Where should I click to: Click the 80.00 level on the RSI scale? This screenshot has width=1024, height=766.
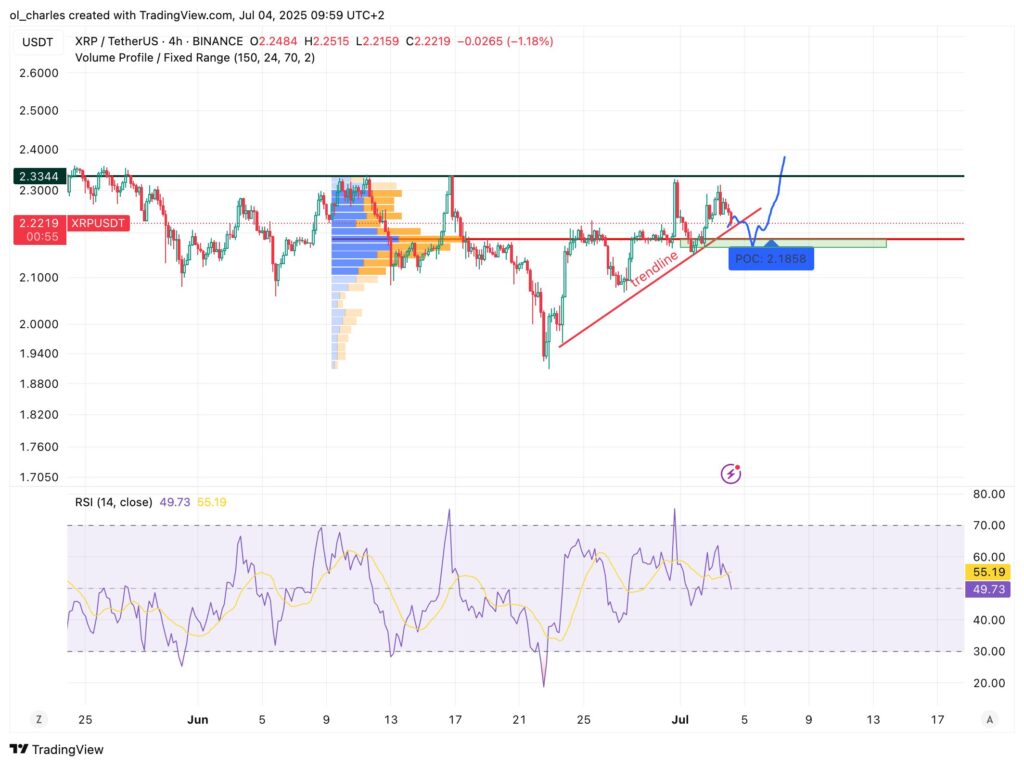click(987, 493)
